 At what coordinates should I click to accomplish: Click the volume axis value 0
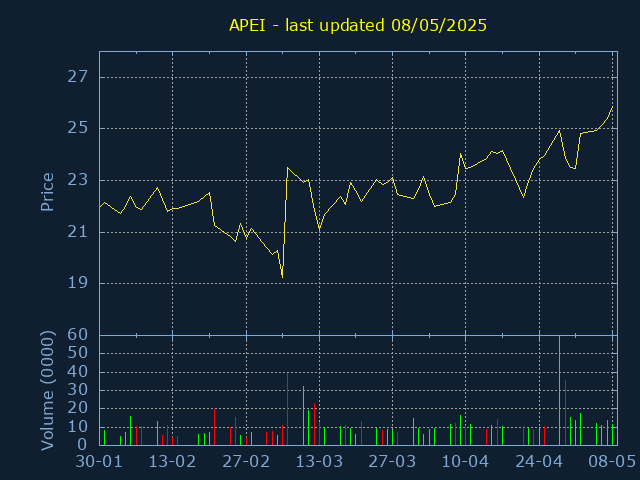[83, 444]
